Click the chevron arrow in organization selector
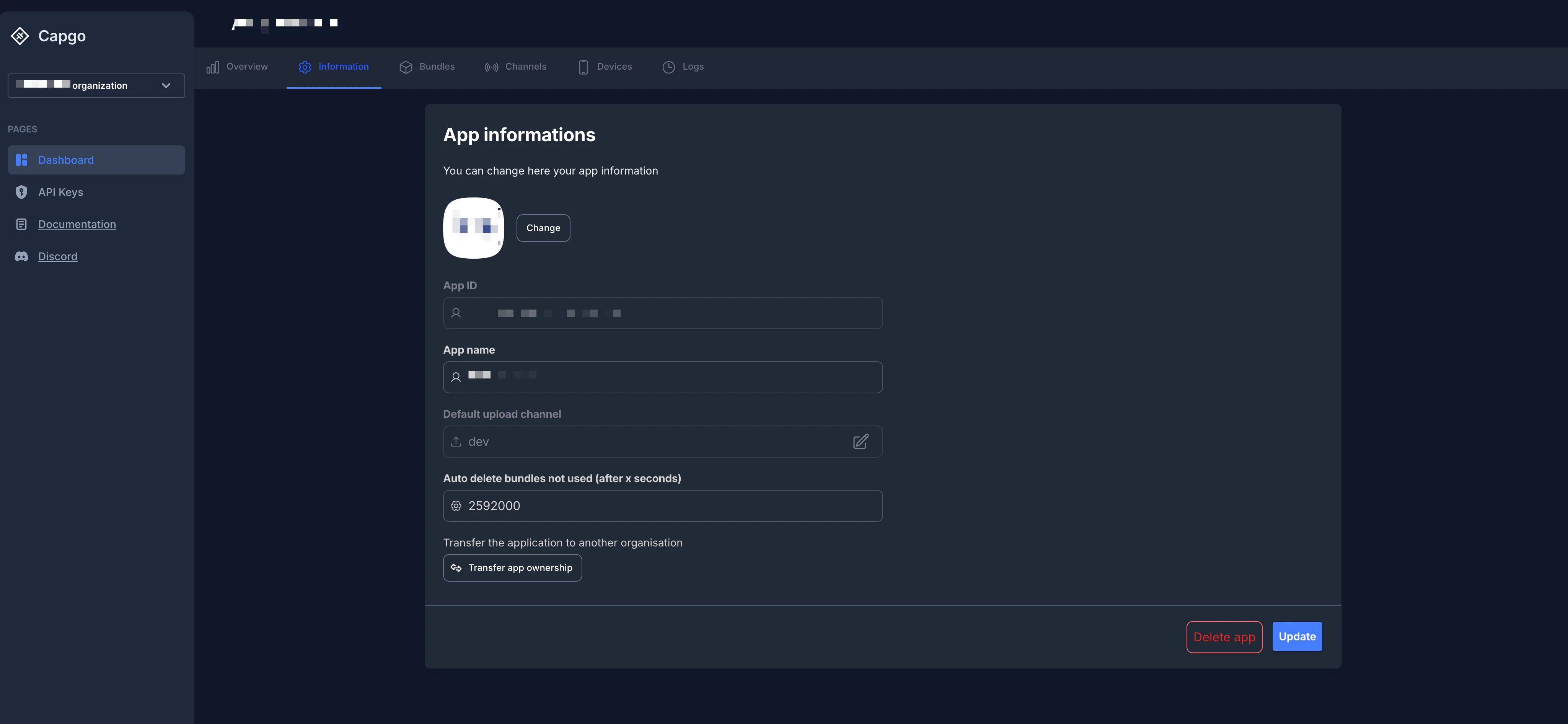The height and width of the screenshot is (724, 1568). [x=166, y=86]
